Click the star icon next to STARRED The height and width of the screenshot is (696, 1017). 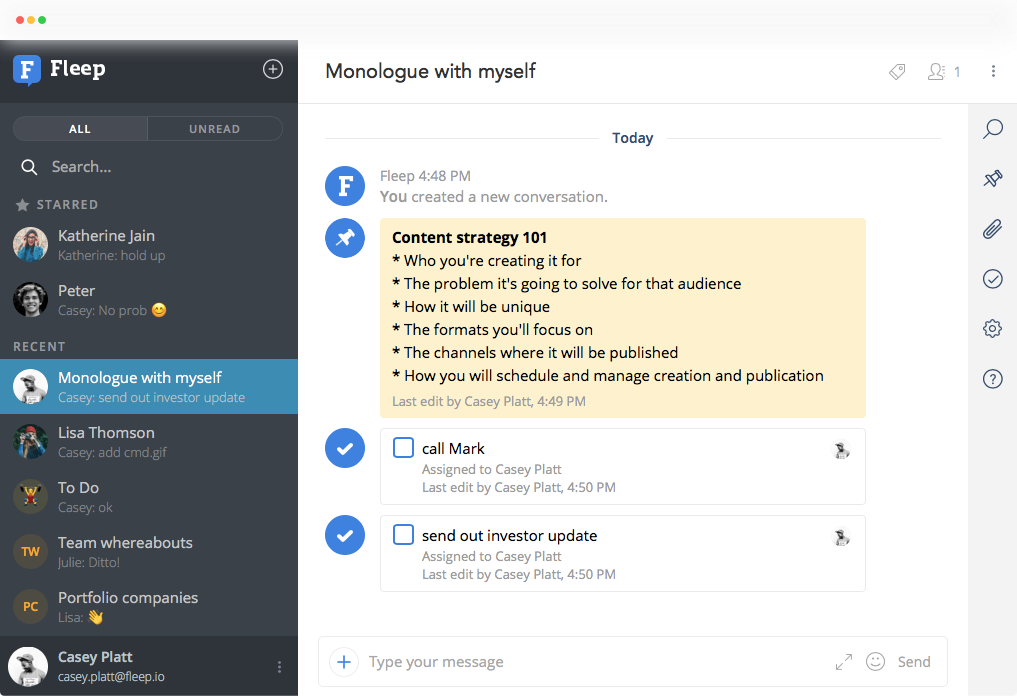coord(22,205)
